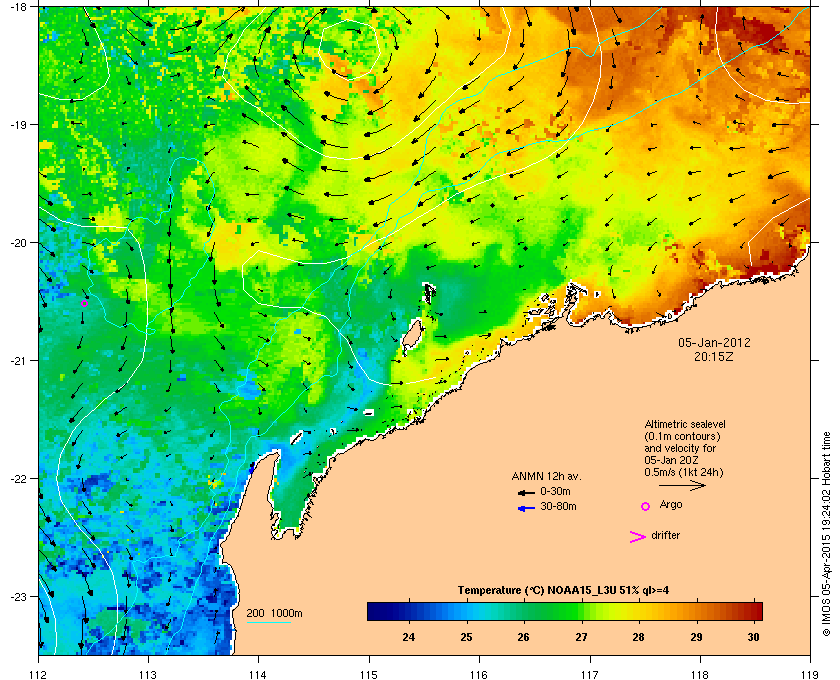The width and height of the screenshot is (840, 680).
Task: Click the '-19' latitude axis label
Action: (18, 125)
